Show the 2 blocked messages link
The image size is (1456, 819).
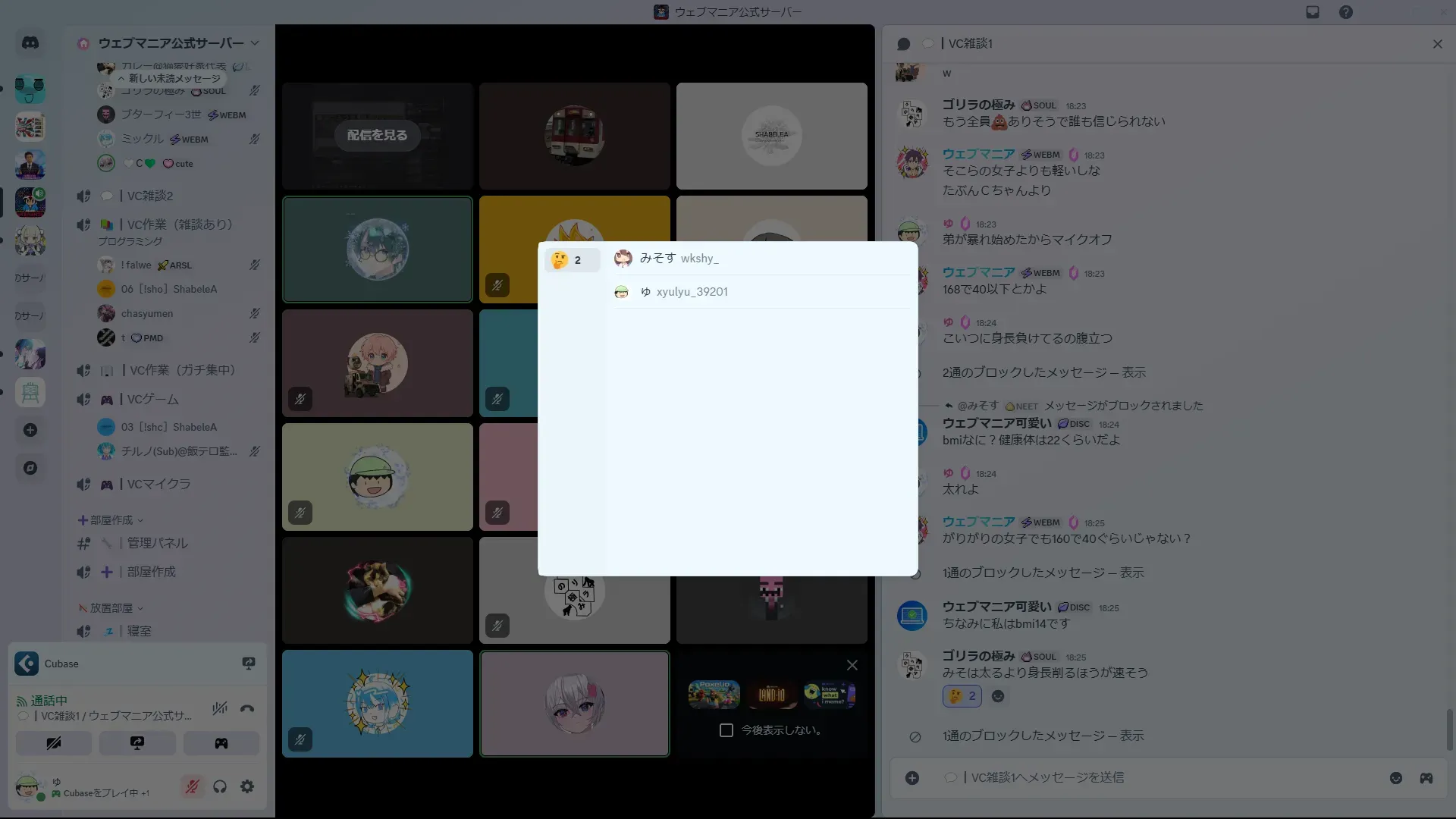pos(1133,372)
